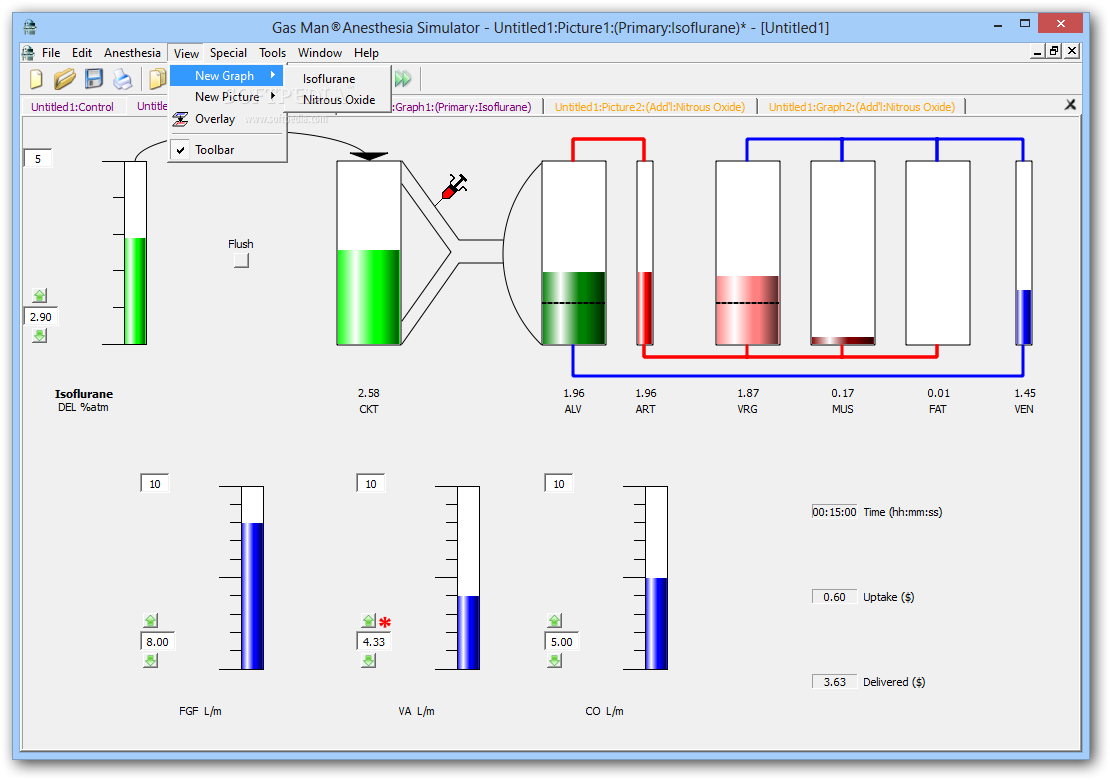The width and height of the screenshot is (1110, 780).
Task: Increase Isoflurane DEL with up arrow
Action: click(x=40, y=295)
